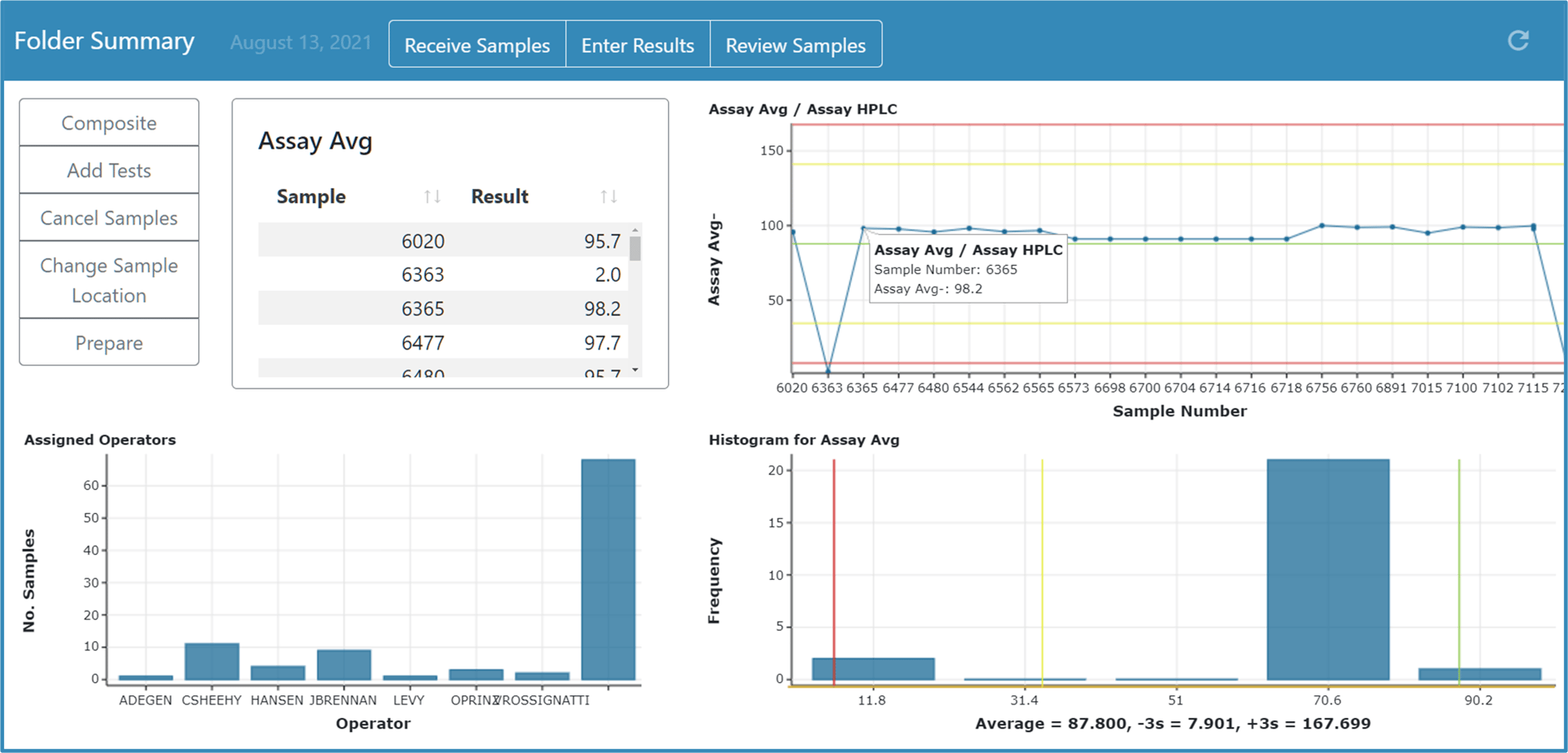Image resolution: width=1568 pixels, height=753 pixels.
Task: Click the data point for sample 6365
Action: (x=863, y=226)
